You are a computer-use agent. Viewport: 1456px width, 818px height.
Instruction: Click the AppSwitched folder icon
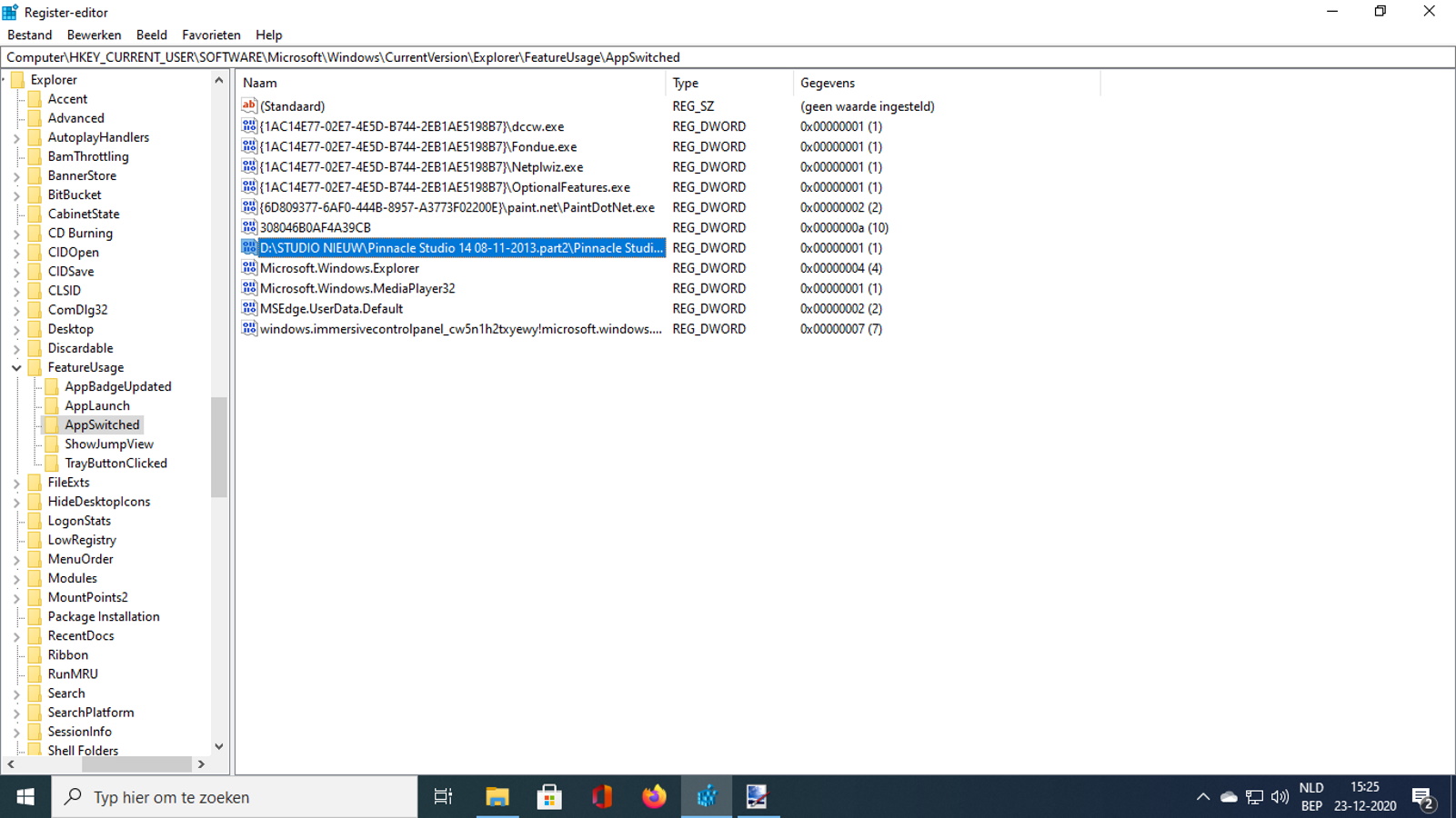52,424
